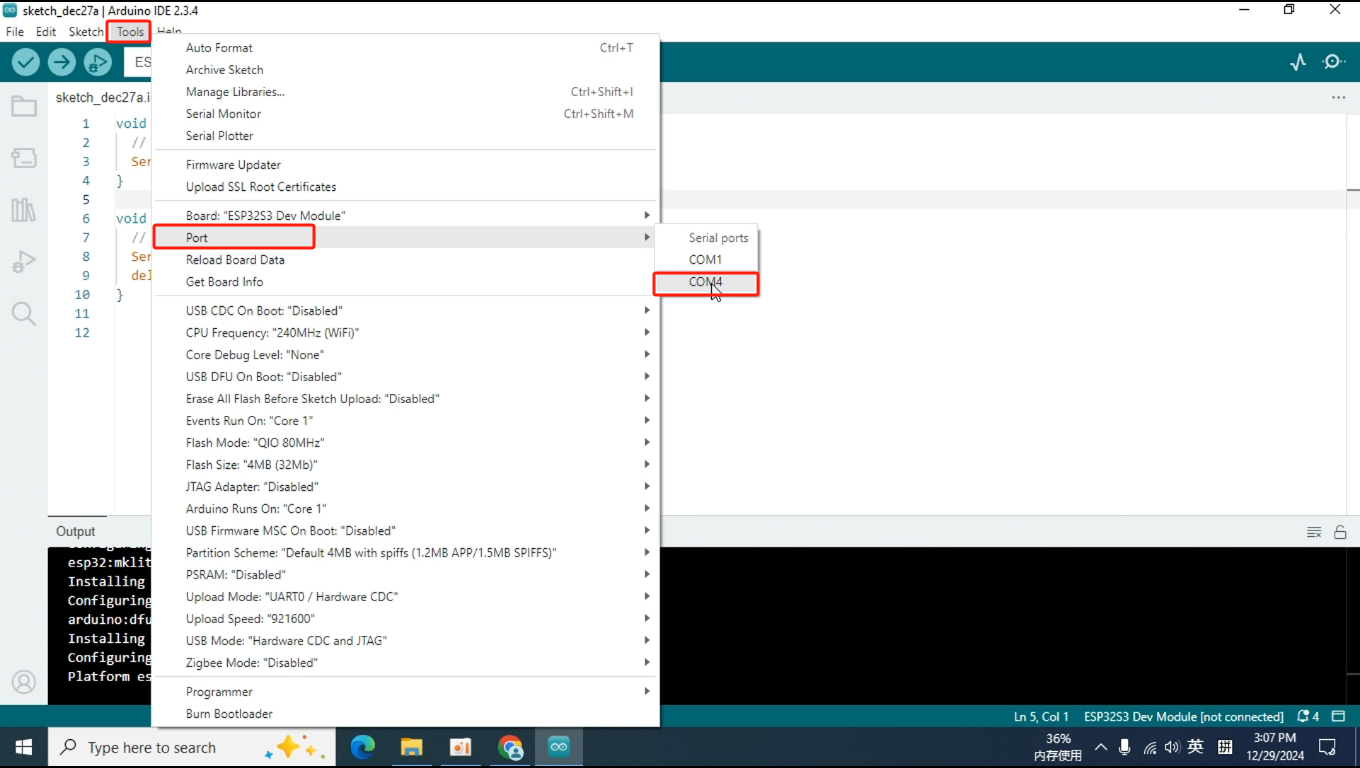The image size is (1360, 768).
Task: Expand the Board ESP32S3 Dev Module submenu
Action: point(405,216)
